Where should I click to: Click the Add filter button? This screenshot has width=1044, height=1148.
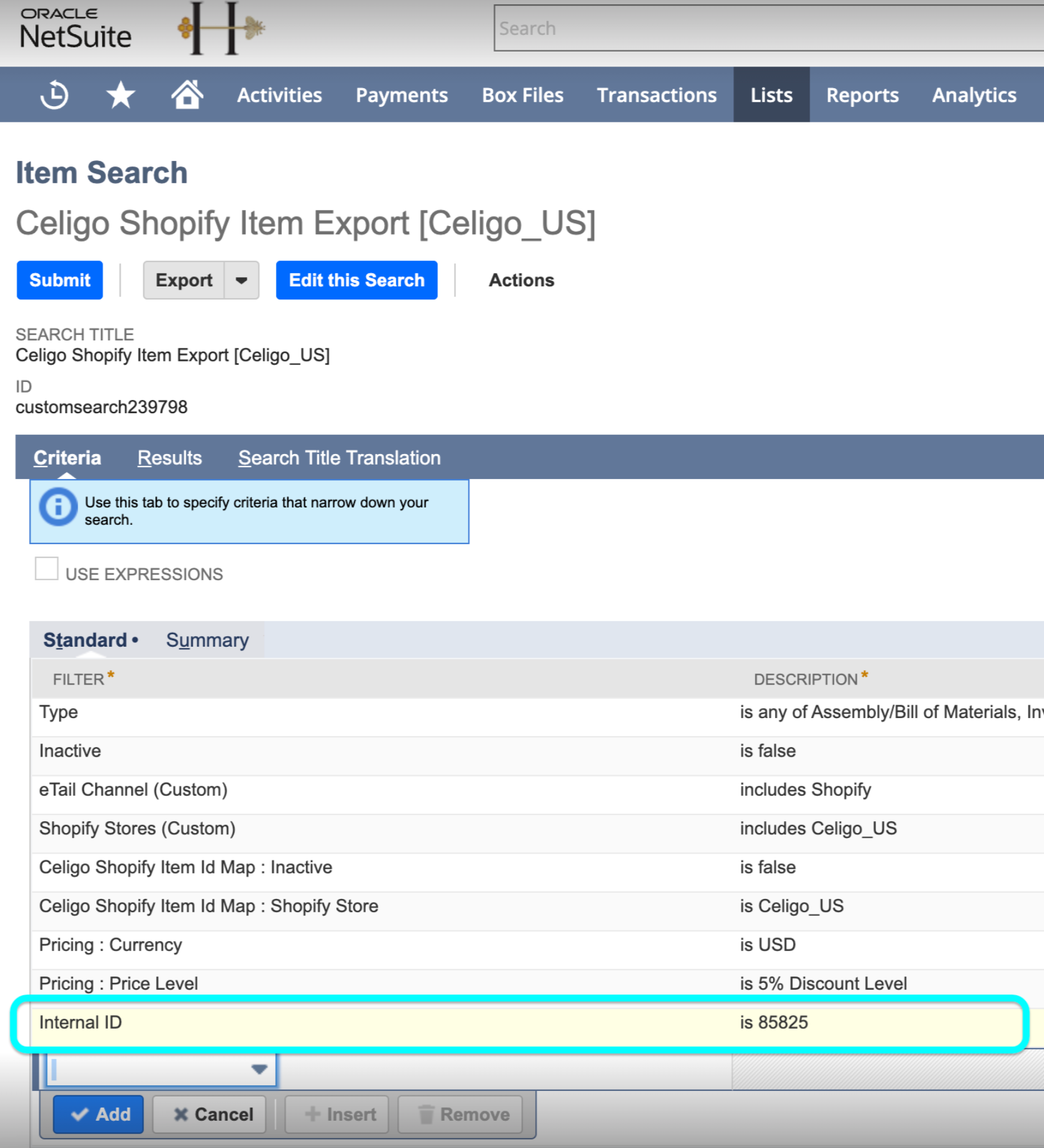(98, 1114)
